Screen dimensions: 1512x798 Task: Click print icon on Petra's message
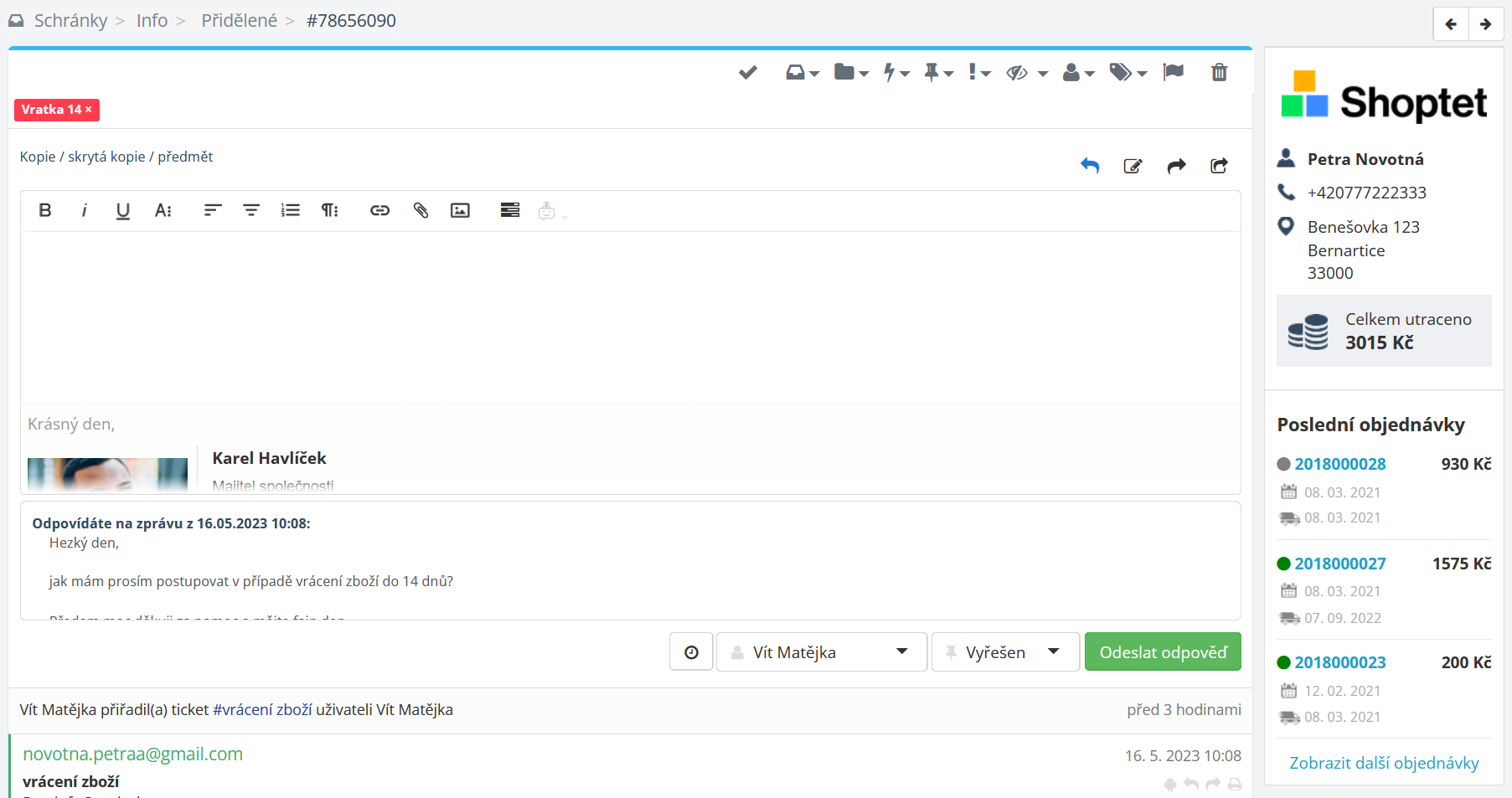[x=1235, y=785]
